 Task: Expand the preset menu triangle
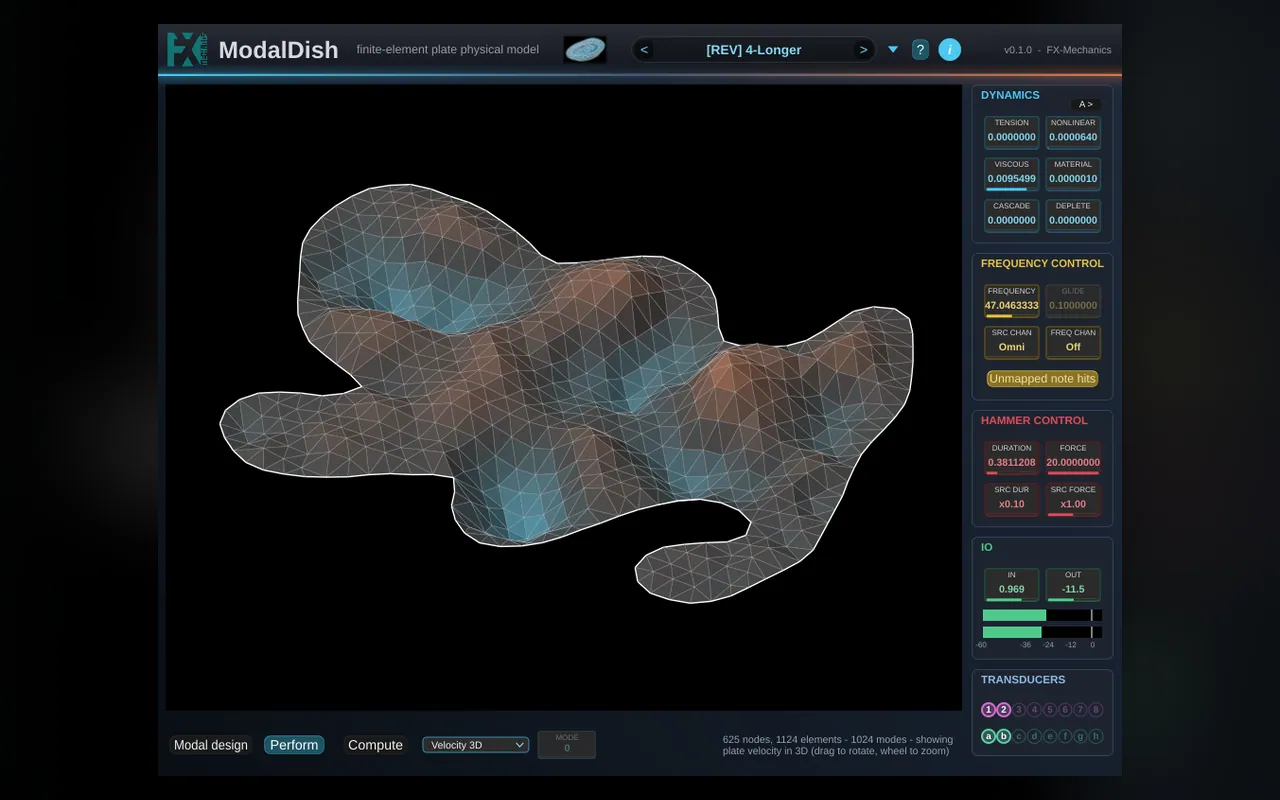coord(893,50)
